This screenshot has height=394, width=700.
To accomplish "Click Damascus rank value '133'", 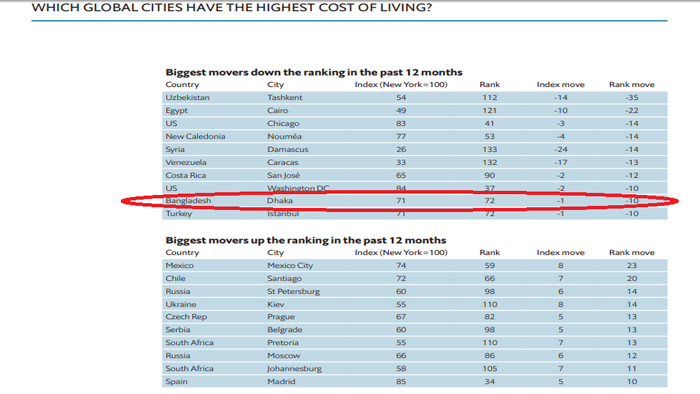I will (490, 149).
